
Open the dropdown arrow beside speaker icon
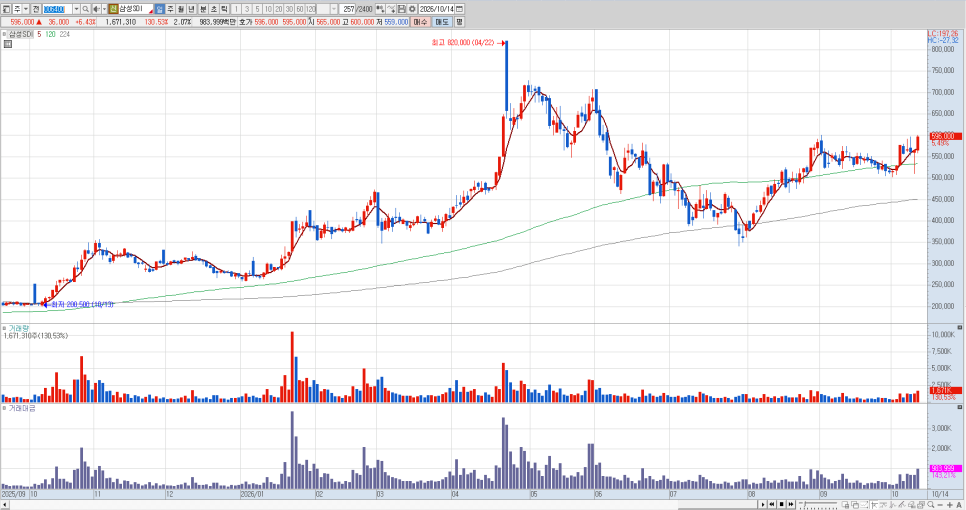click(104, 9)
